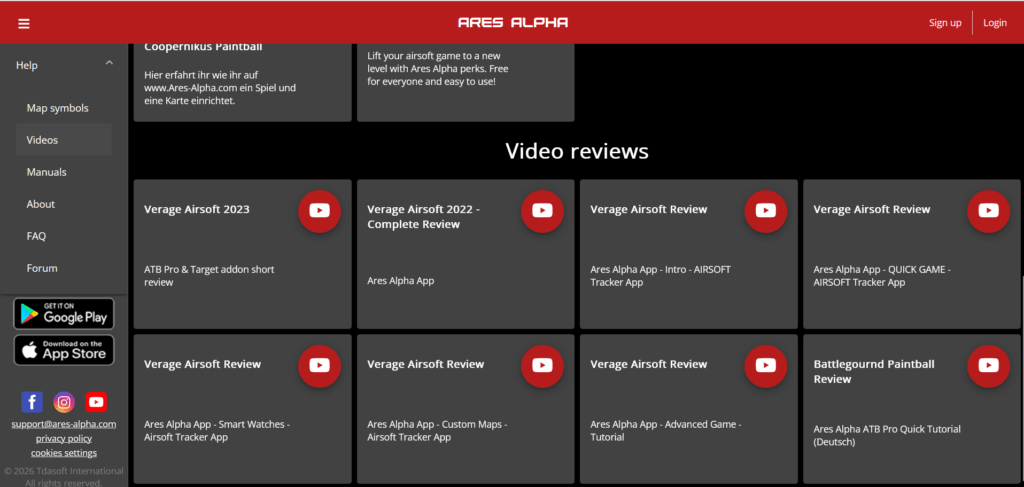1024x487 pixels.
Task: Open the hamburger menu icon
Action: point(24,23)
